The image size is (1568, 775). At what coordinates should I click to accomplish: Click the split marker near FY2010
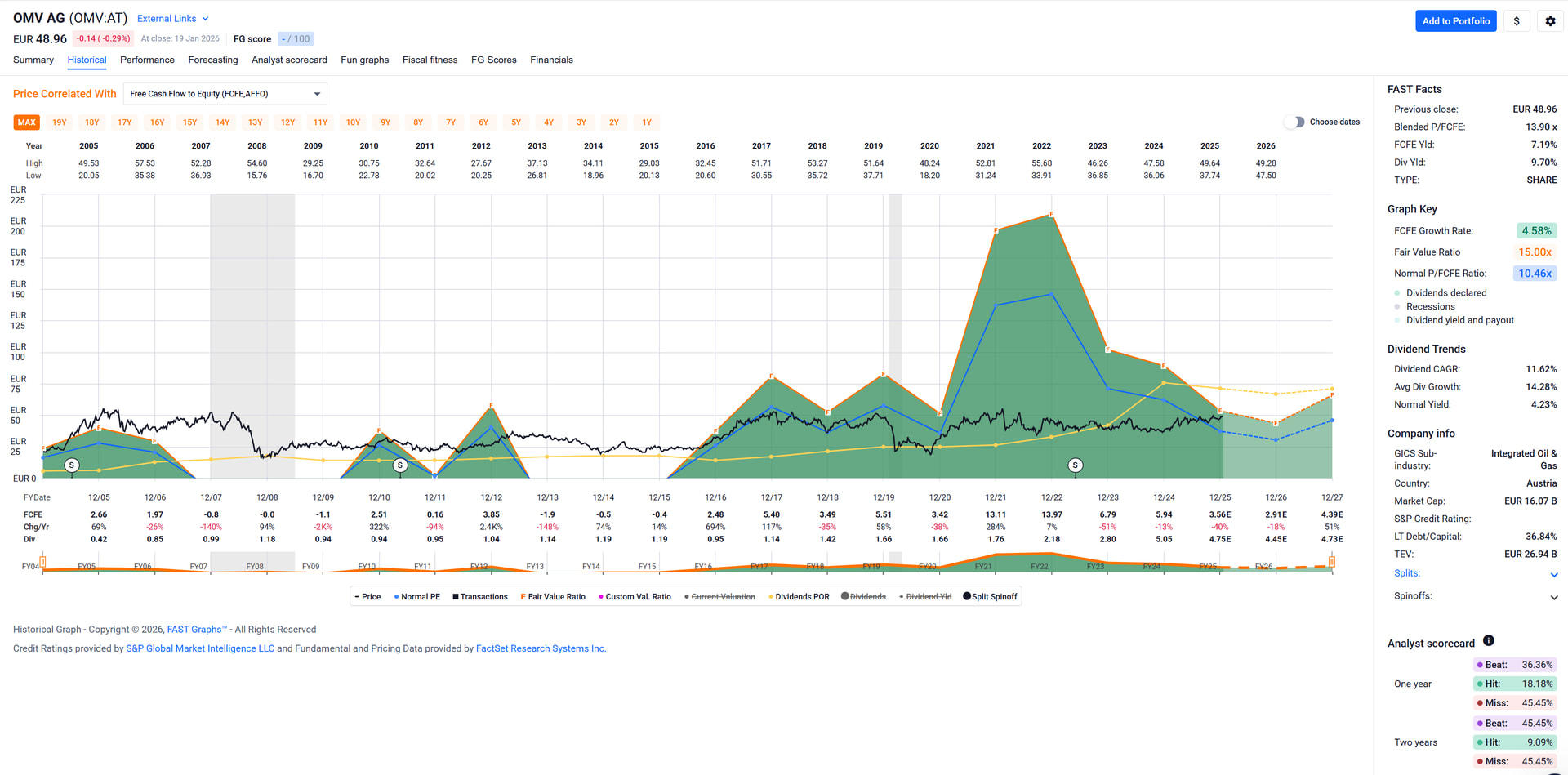[400, 465]
